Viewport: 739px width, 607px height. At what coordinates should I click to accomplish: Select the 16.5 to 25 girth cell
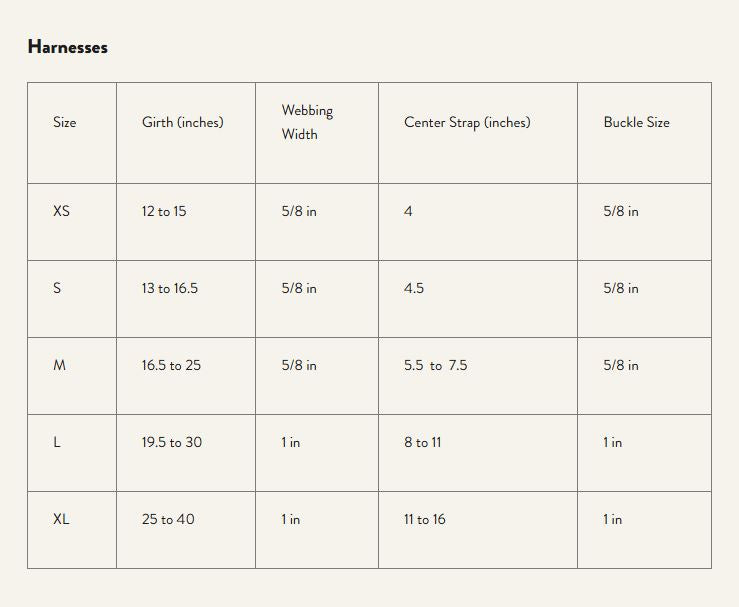click(171, 365)
